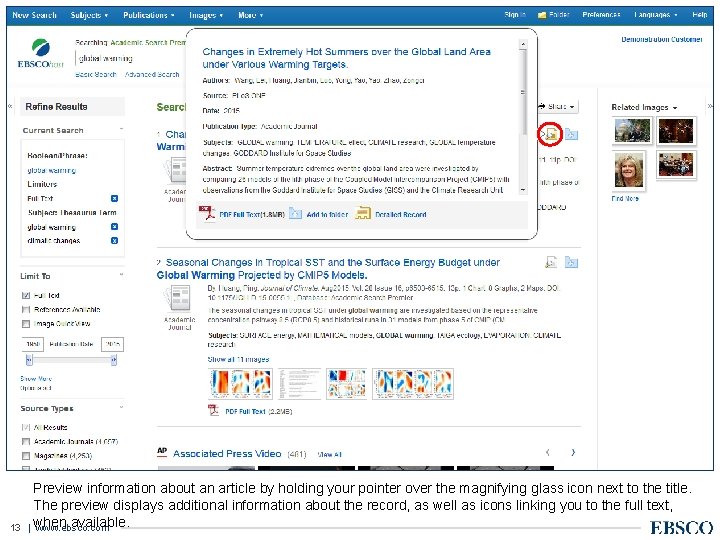Click the publication date start year field
The width and height of the screenshot is (720, 540).
pyautogui.click(x=33, y=344)
